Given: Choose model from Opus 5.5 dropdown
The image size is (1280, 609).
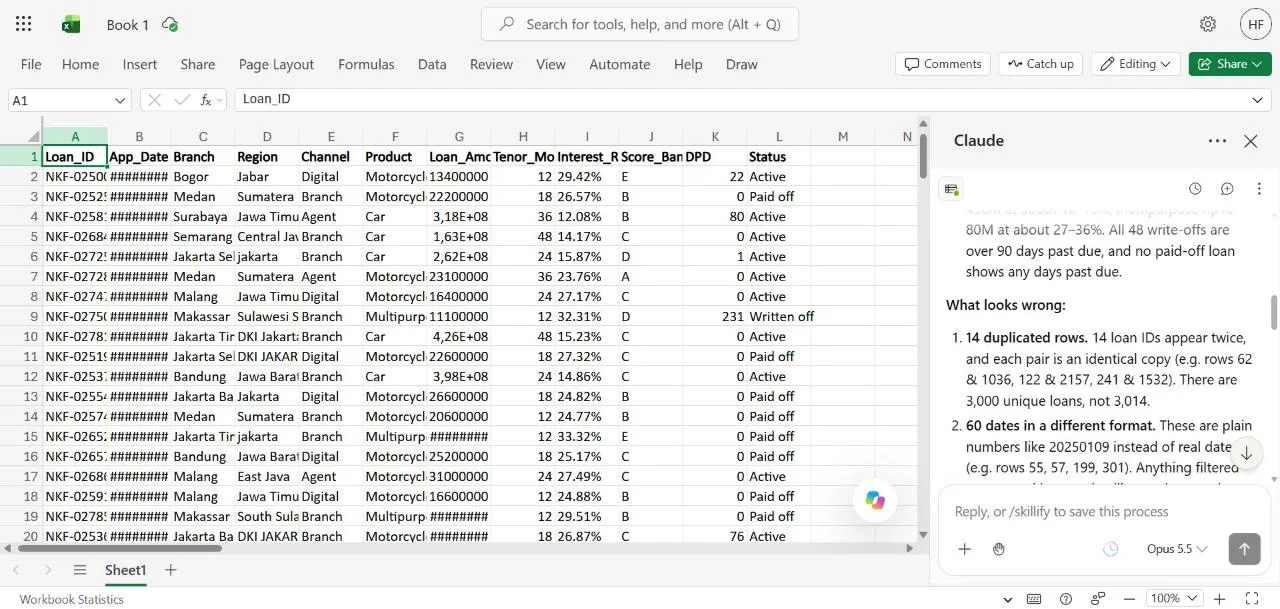Looking at the screenshot, I should coord(1177,548).
